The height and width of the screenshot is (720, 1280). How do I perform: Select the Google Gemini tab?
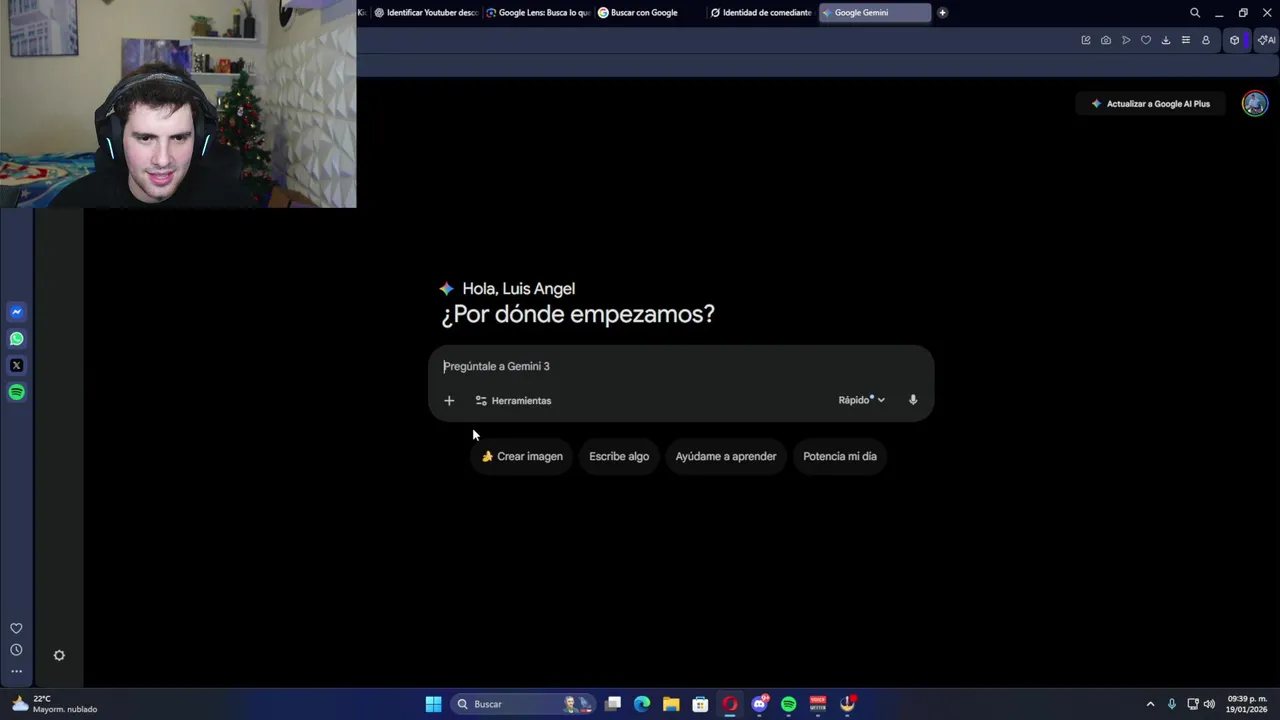pyautogui.click(x=875, y=13)
